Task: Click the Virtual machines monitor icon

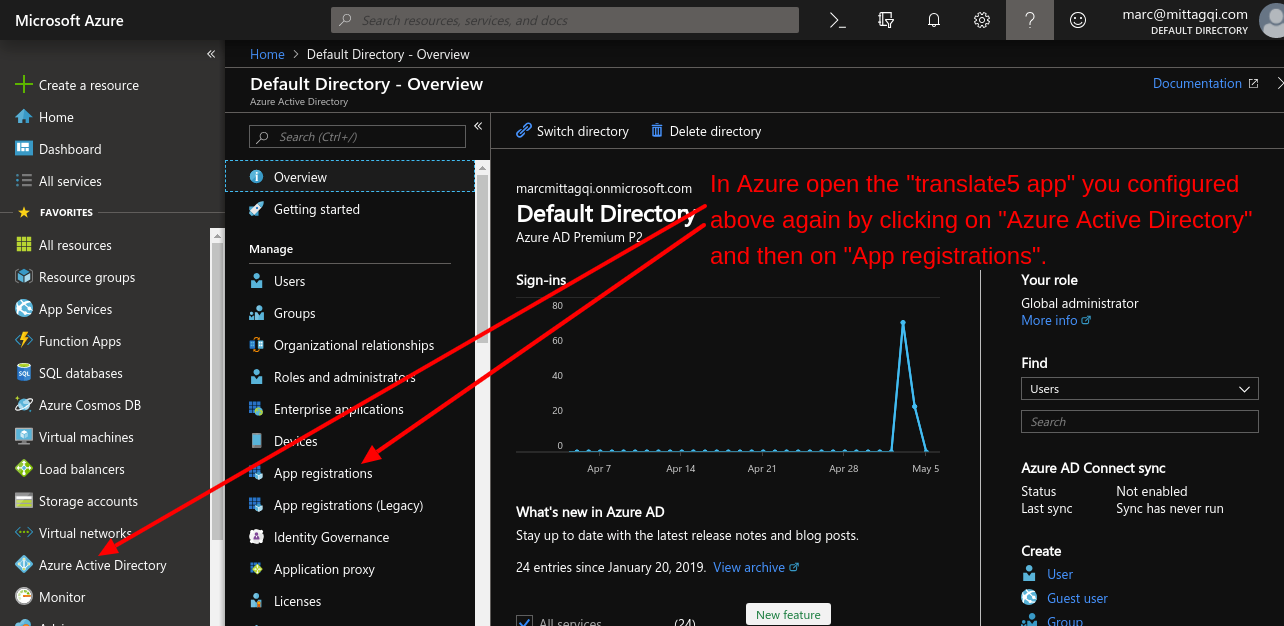Action: point(24,437)
